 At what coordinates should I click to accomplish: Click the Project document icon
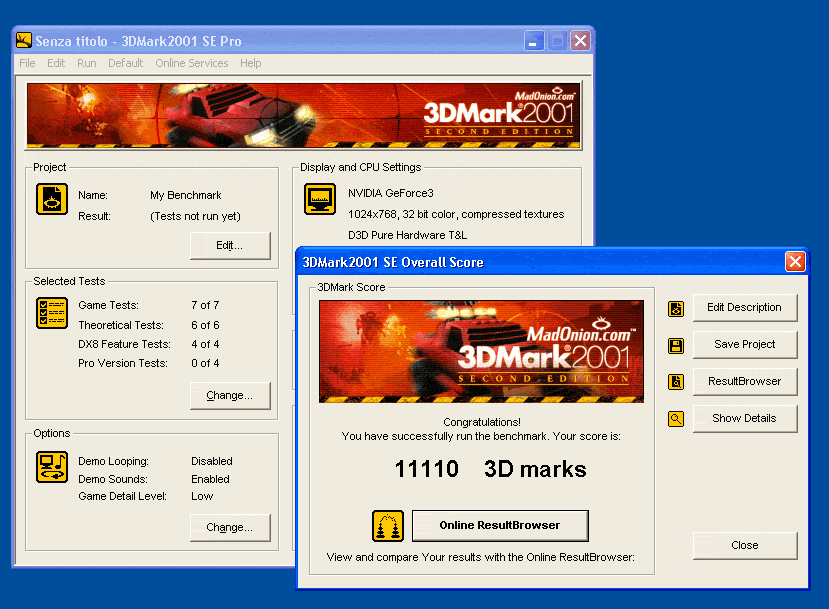pyautogui.click(x=52, y=200)
